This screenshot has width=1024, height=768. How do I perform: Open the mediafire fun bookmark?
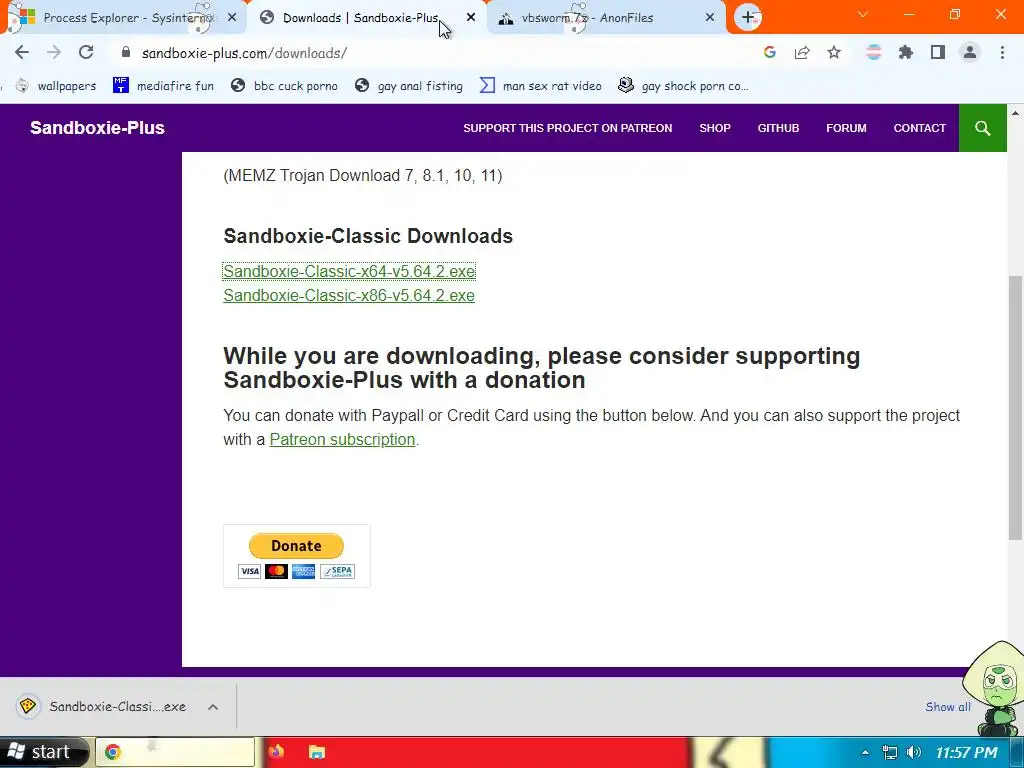(163, 86)
